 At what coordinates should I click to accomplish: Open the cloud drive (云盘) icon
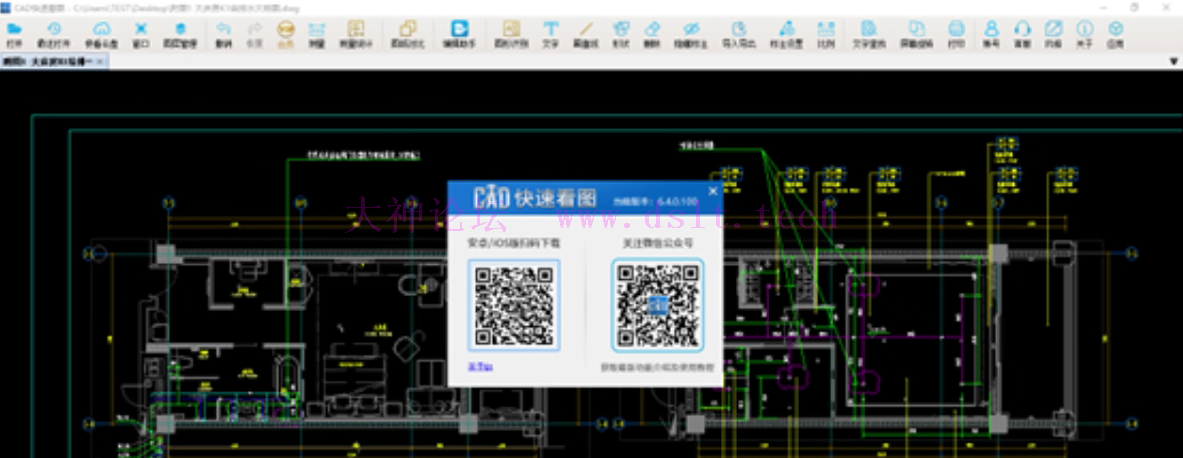pyautogui.click(x=101, y=34)
